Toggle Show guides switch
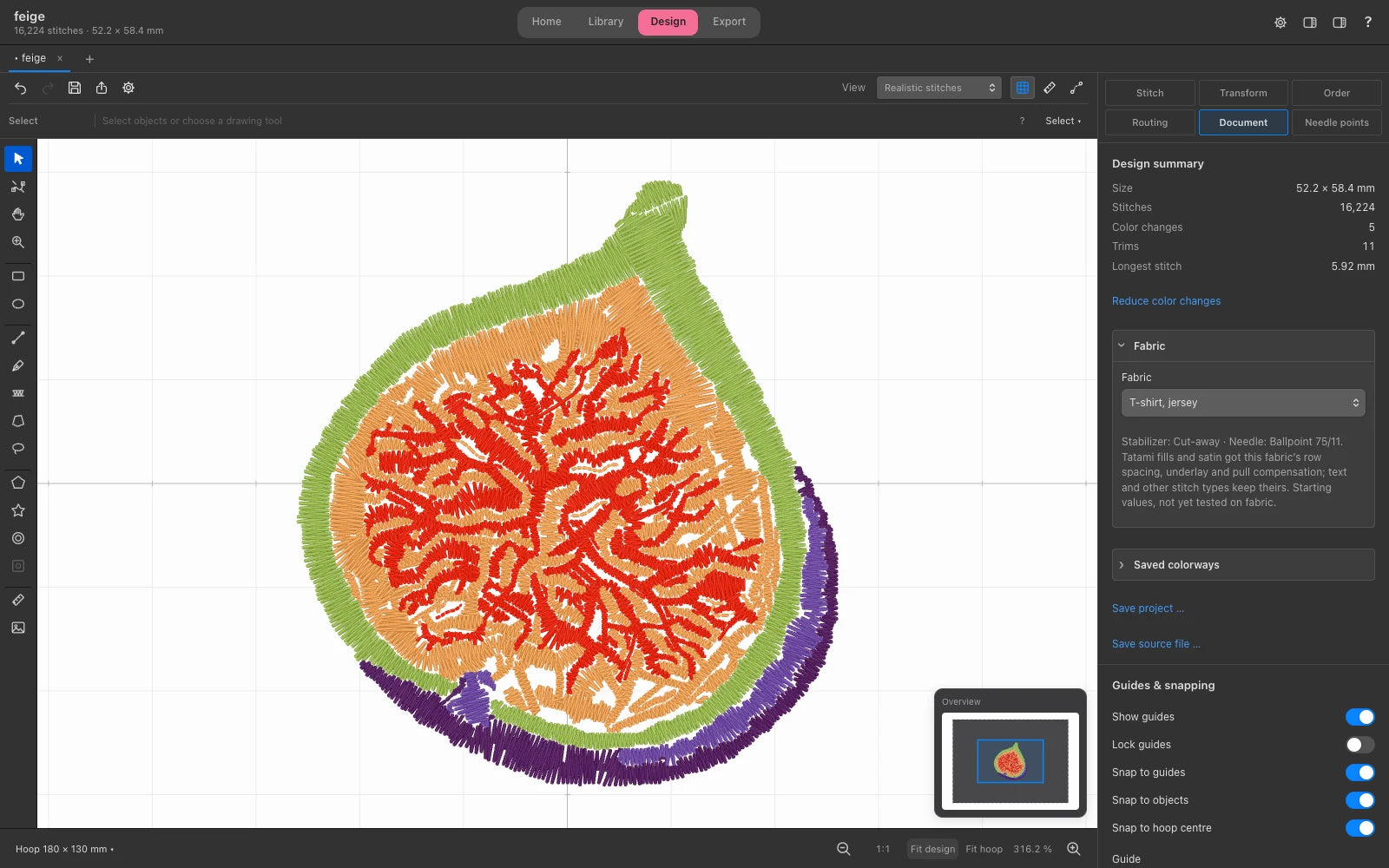This screenshot has height=868, width=1389. pos(1359,717)
